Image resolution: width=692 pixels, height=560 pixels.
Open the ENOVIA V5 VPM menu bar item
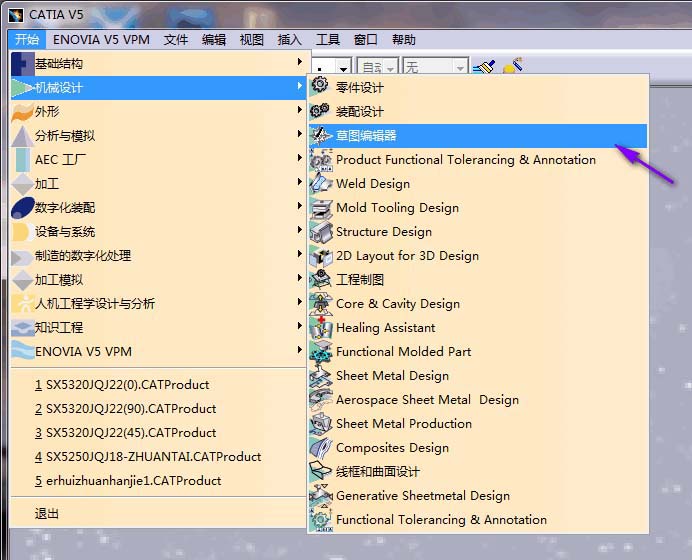pyautogui.click(x=101, y=40)
